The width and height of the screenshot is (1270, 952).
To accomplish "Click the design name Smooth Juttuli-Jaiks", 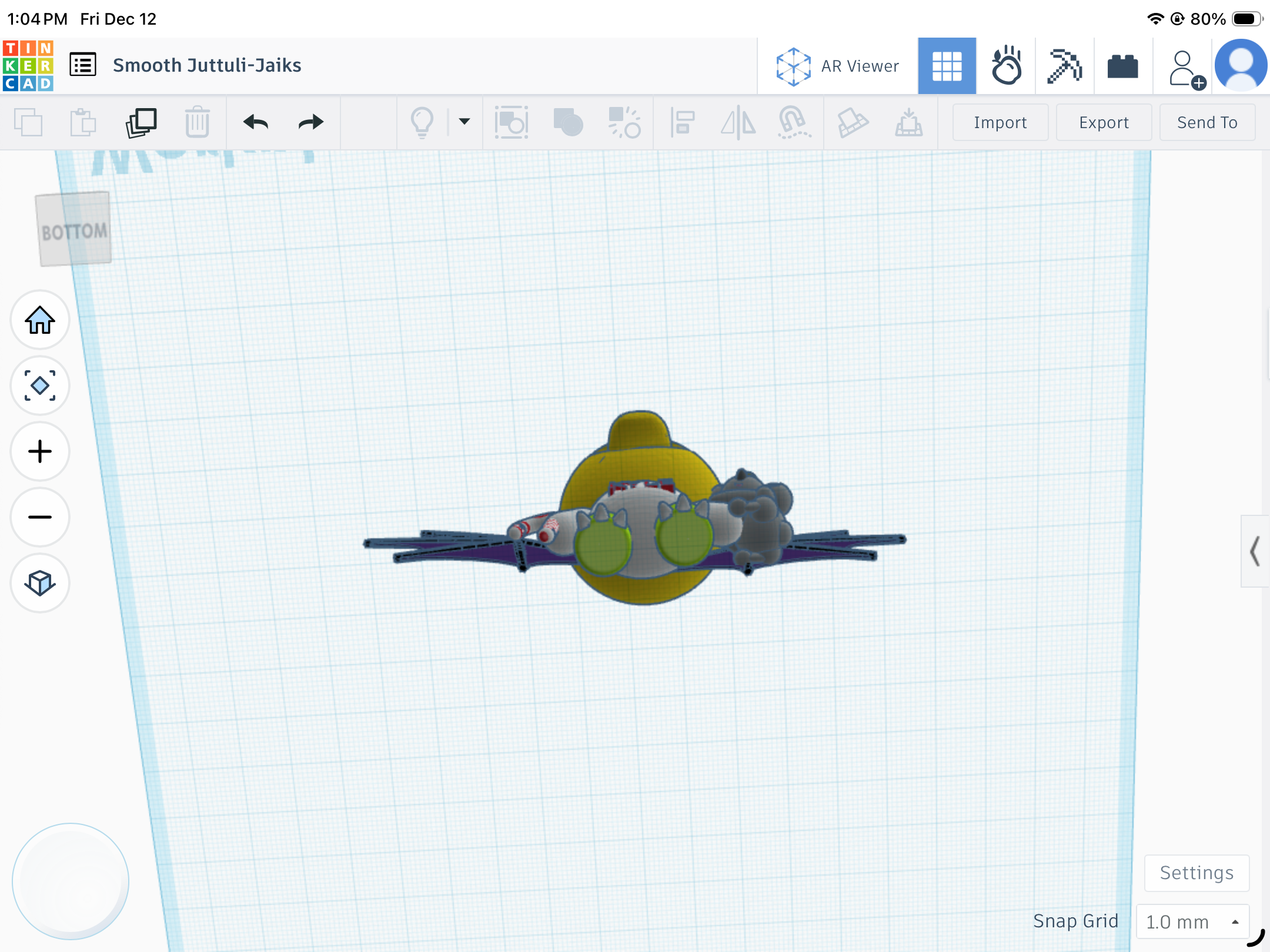I will click(207, 65).
